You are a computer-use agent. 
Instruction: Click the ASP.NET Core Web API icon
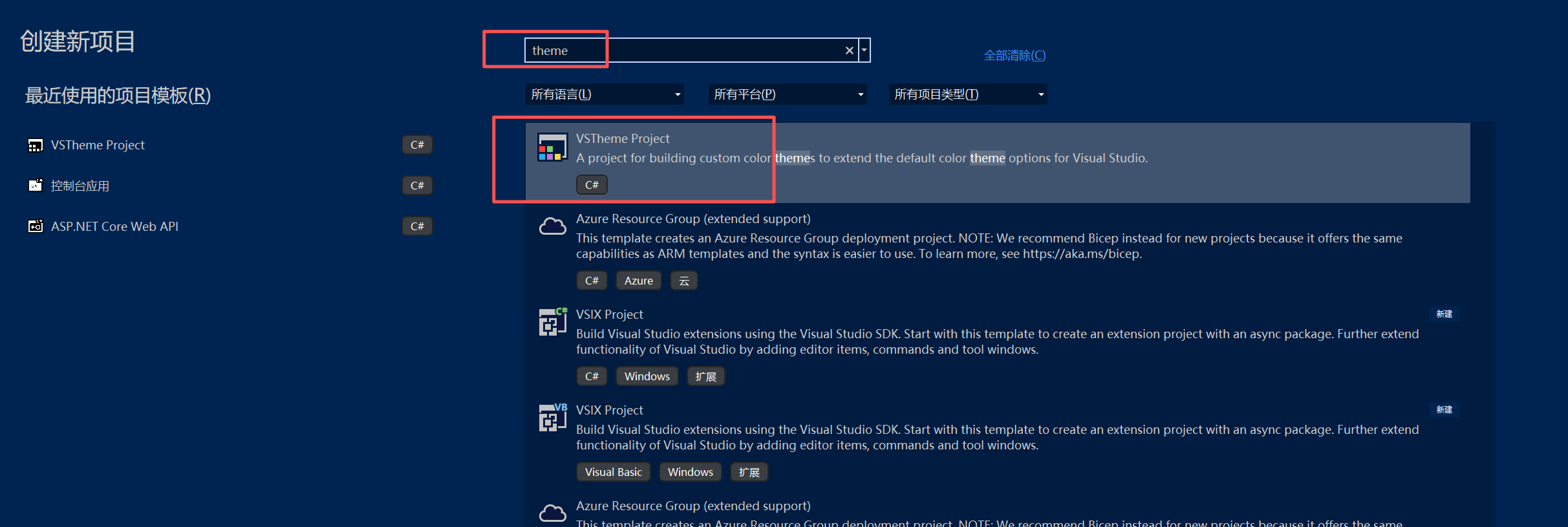[36, 226]
